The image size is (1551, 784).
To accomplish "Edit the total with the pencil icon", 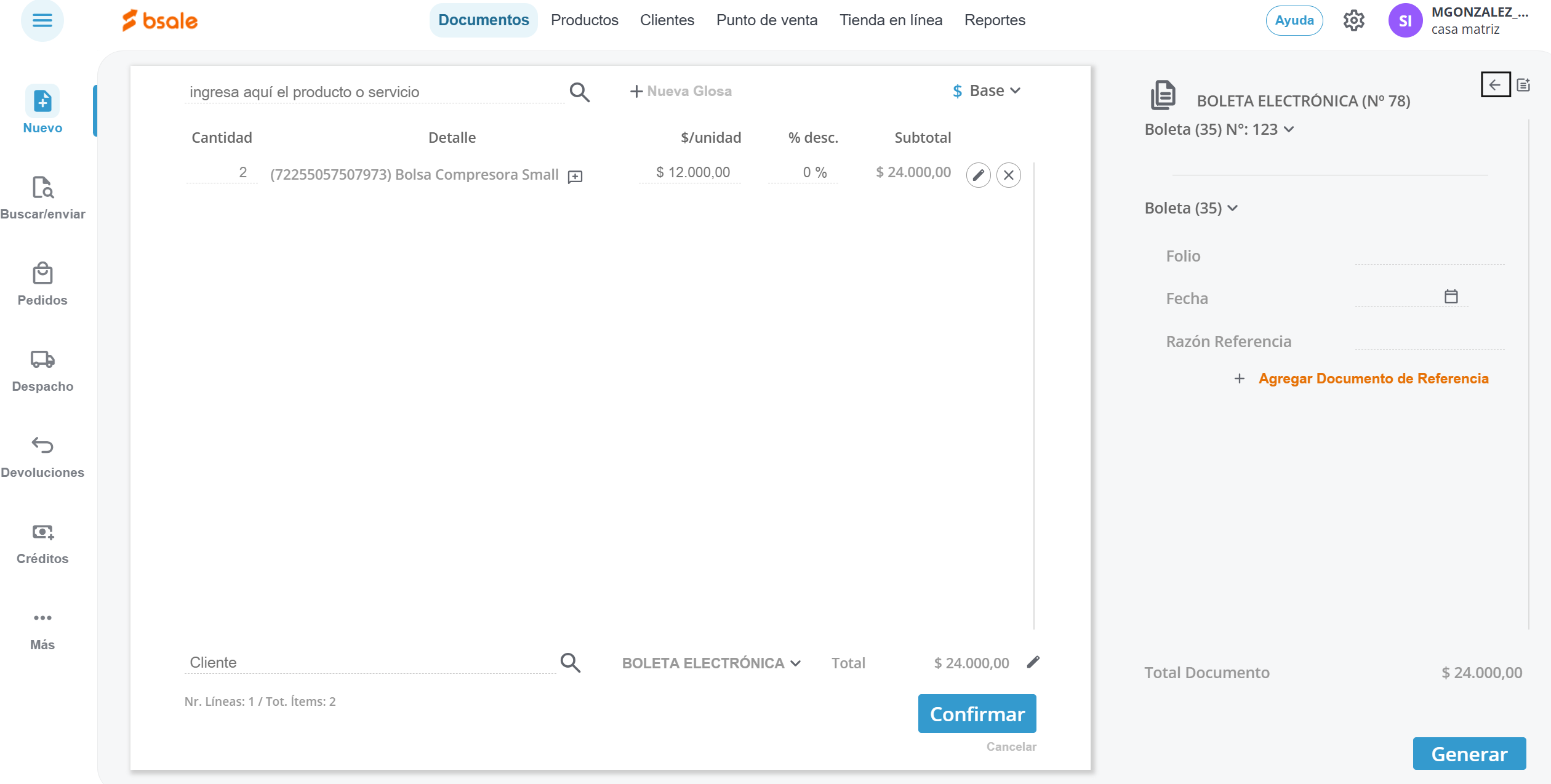I will tap(1033, 662).
